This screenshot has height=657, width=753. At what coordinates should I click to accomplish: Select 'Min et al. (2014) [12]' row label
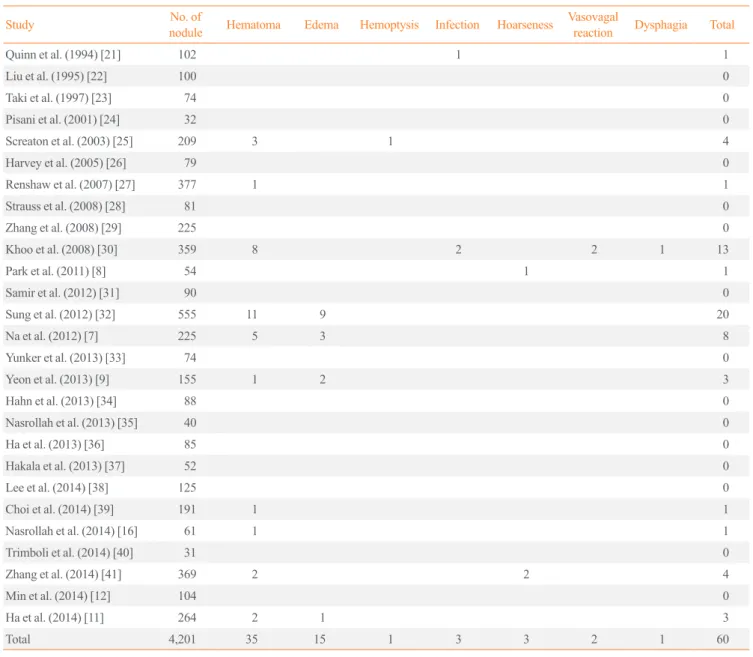pyautogui.click(x=58, y=596)
